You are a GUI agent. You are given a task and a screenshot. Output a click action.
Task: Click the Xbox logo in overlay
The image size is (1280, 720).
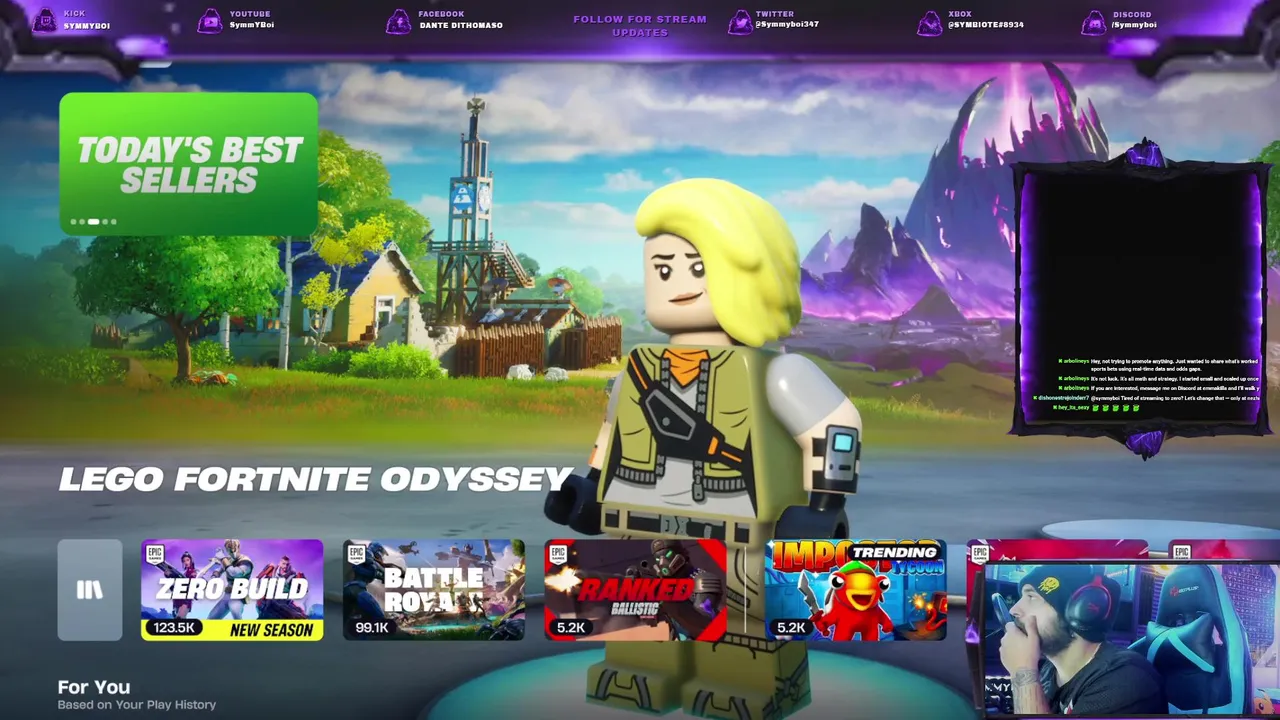930,21
